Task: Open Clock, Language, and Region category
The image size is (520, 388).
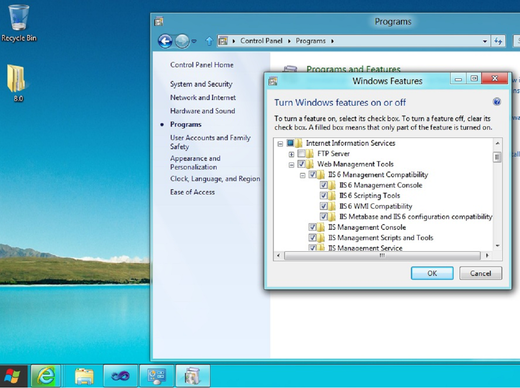Action: pos(215,179)
